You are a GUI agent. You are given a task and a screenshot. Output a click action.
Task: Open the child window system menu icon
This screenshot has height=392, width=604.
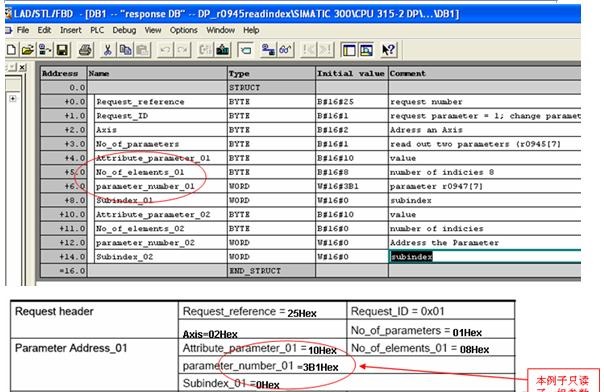[x=8, y=30]
